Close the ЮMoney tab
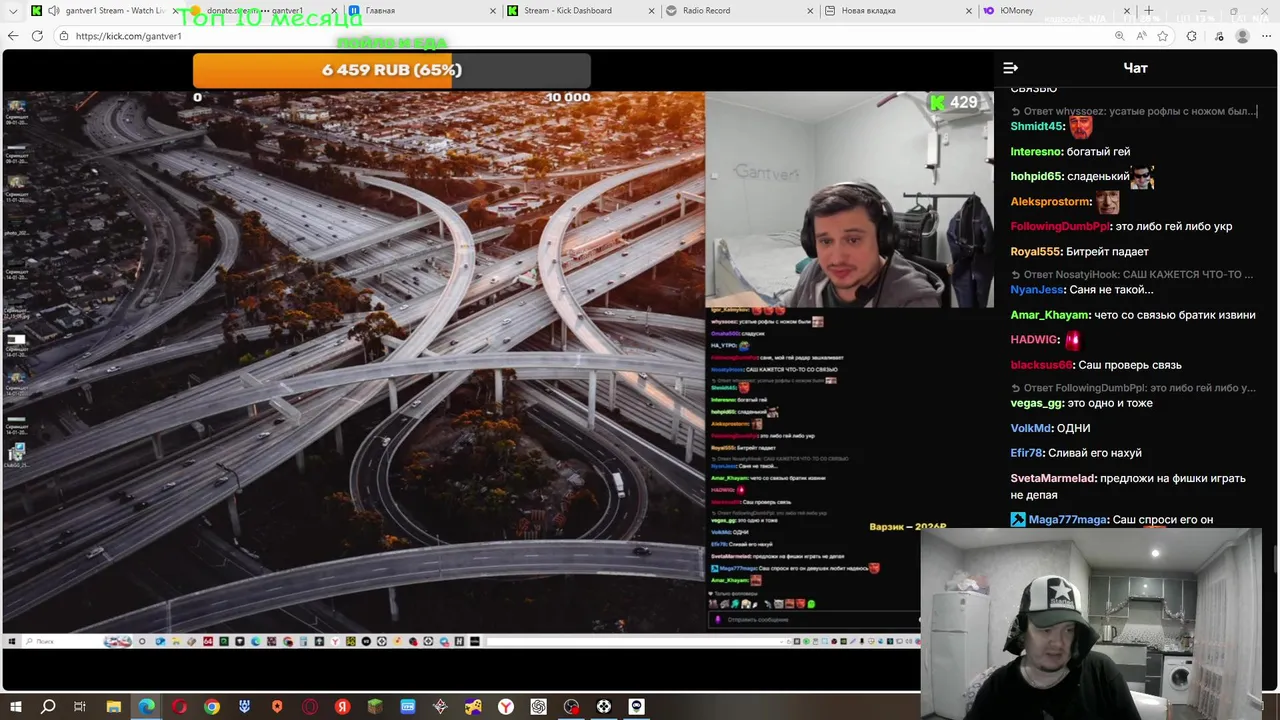Viewport: 1280px width, 720px height. [x=1127, y=11]
